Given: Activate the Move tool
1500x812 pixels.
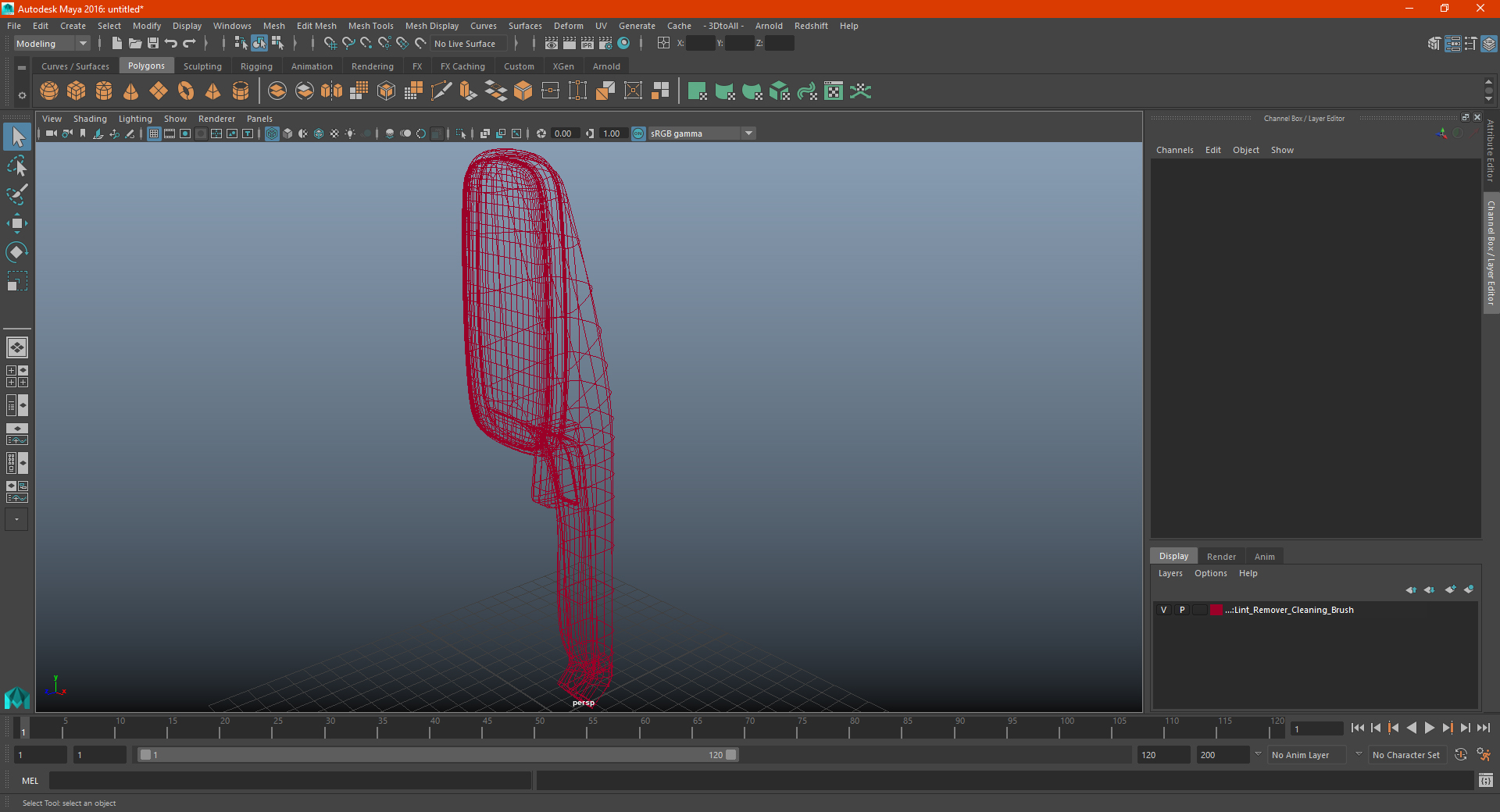Looking at the screenshot, I should 17,223.
